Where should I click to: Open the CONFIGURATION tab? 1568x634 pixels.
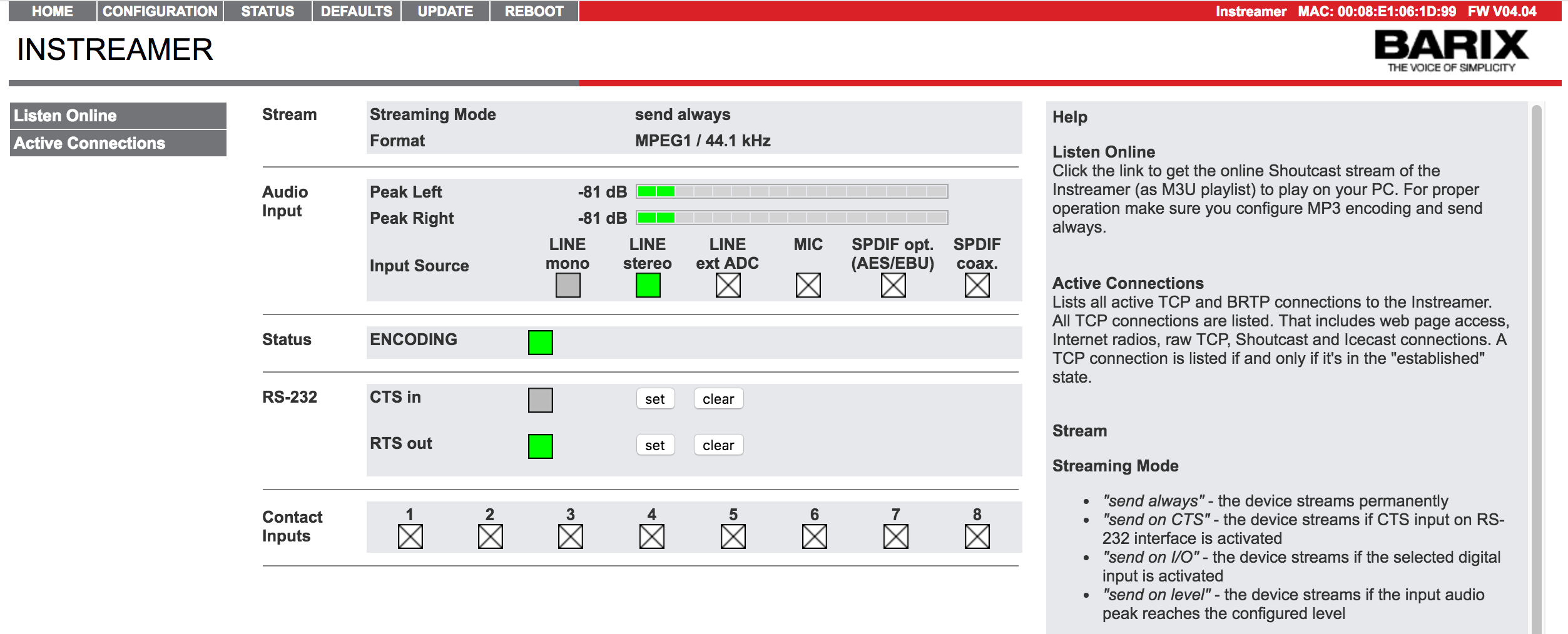tap(160, 11)
